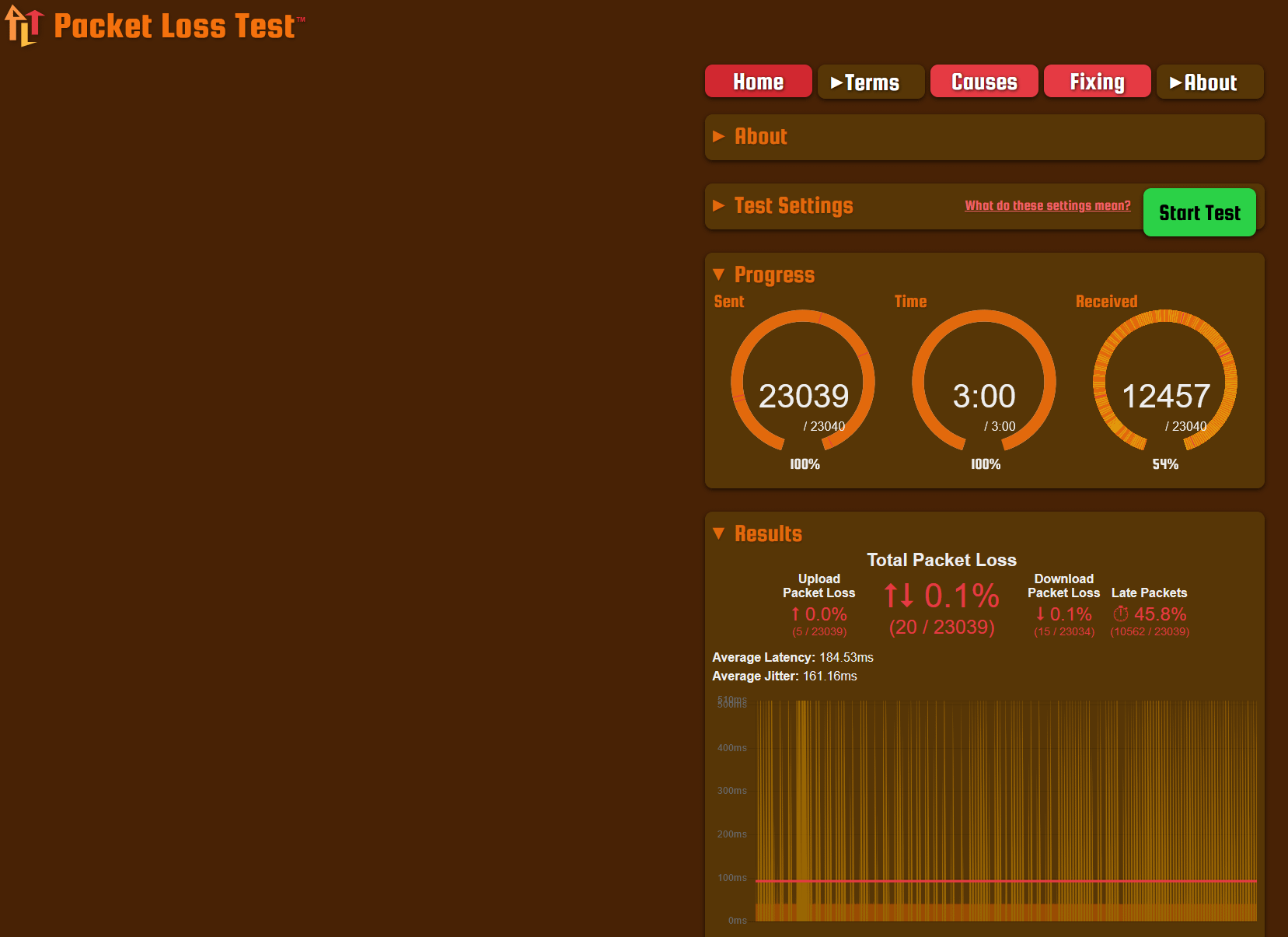The width and height of the screenshot is (1288, 937).
Task: Click the Sent '100%' percentage label
Action: 805,464
